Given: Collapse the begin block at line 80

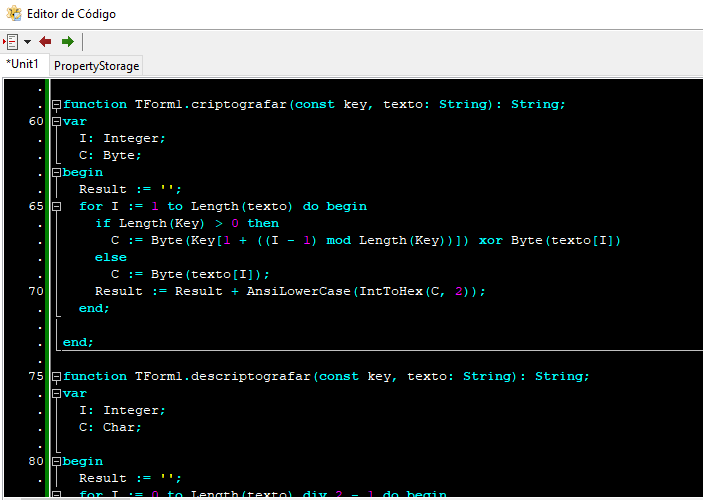Looking at the screenshot, I should [56, 461].
